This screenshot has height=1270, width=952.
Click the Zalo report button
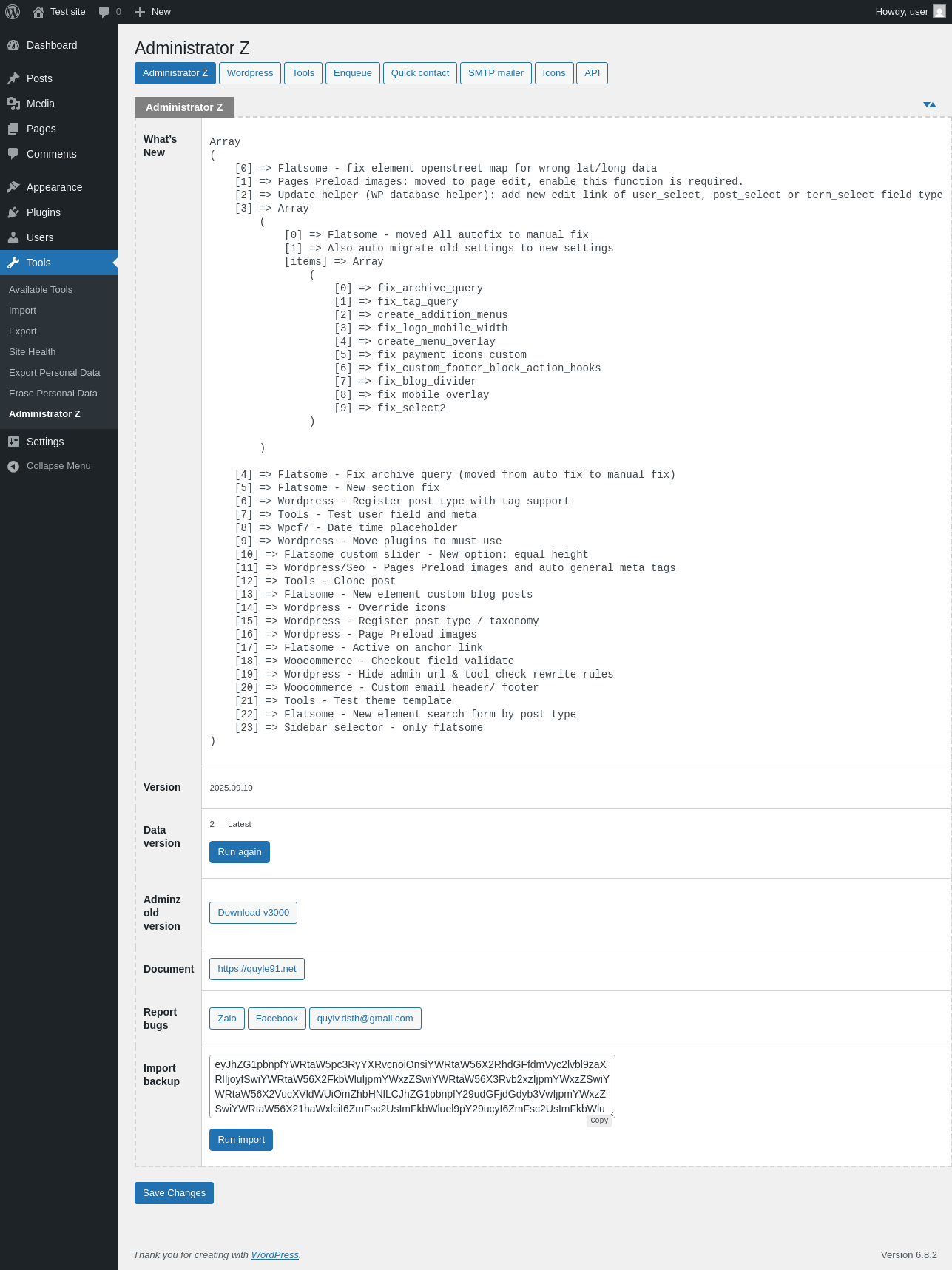coord(227,1019)
